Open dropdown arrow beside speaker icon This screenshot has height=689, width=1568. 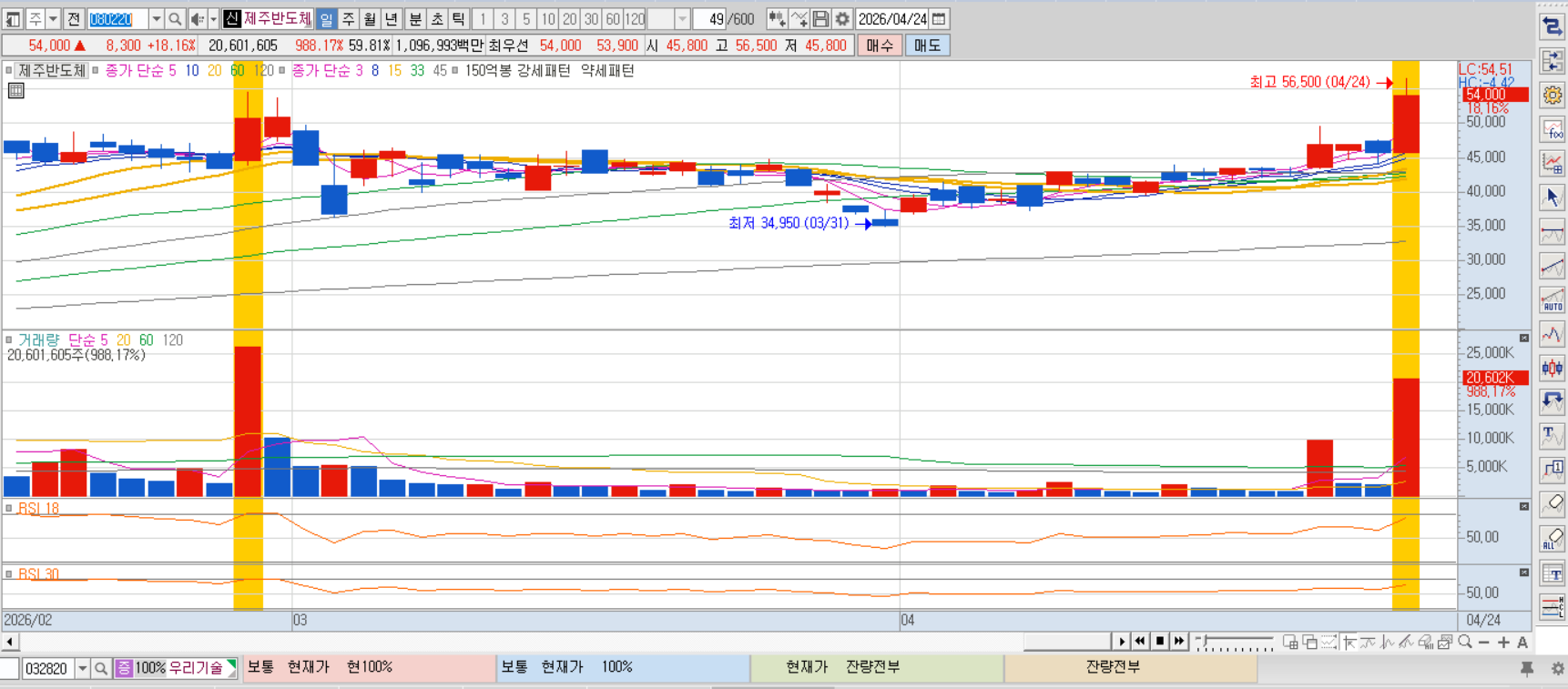(x=214, y=19)
